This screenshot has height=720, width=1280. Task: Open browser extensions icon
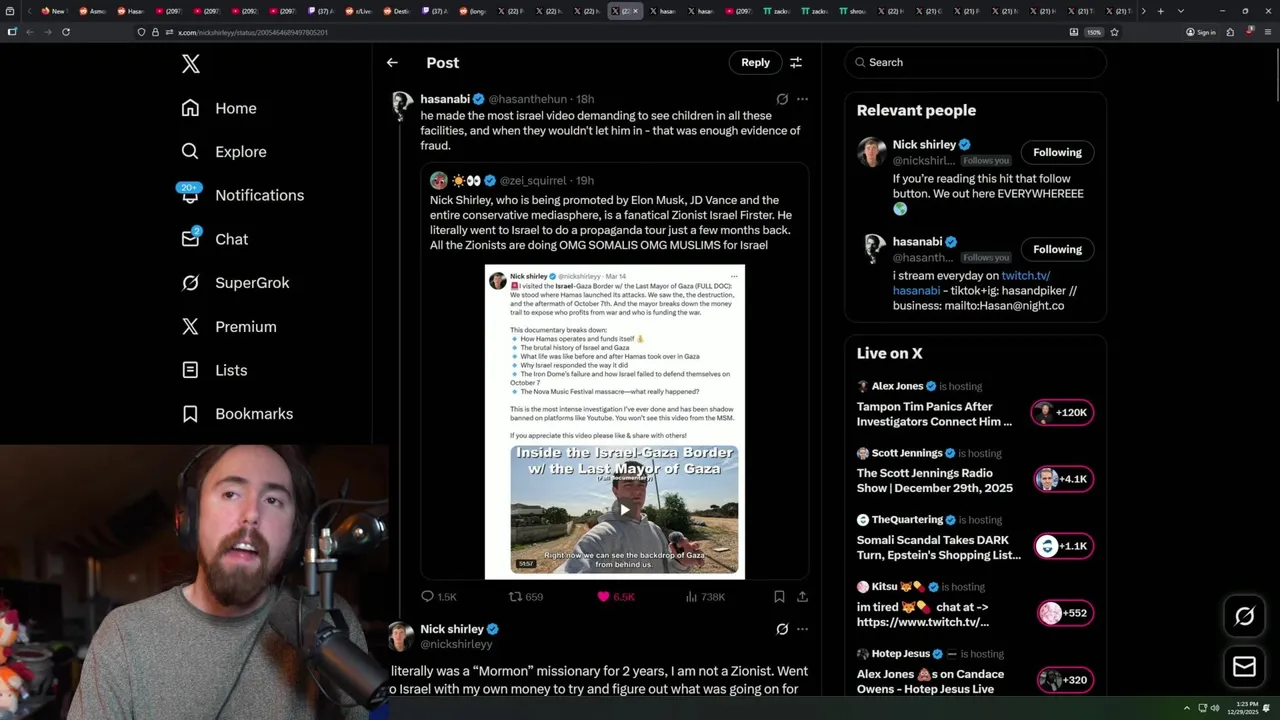pos(1230,32)
